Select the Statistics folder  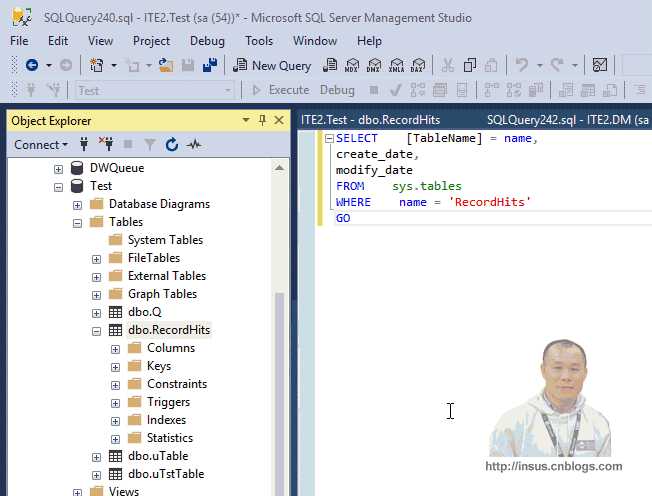[x=170, y=438]
